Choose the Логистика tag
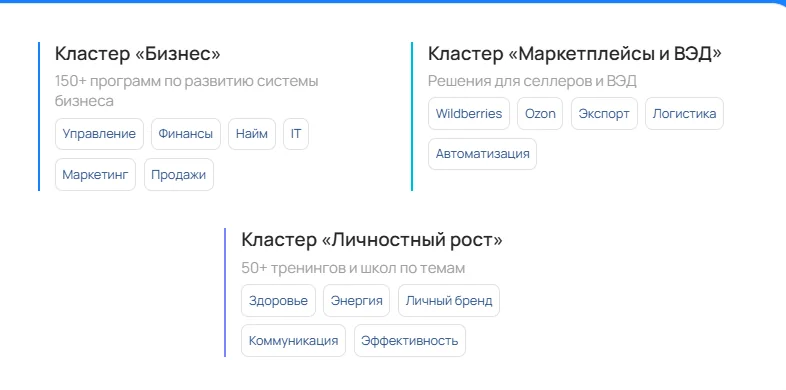Image resolution: width=786 pixels, height=390 pixels. (684, 113)
